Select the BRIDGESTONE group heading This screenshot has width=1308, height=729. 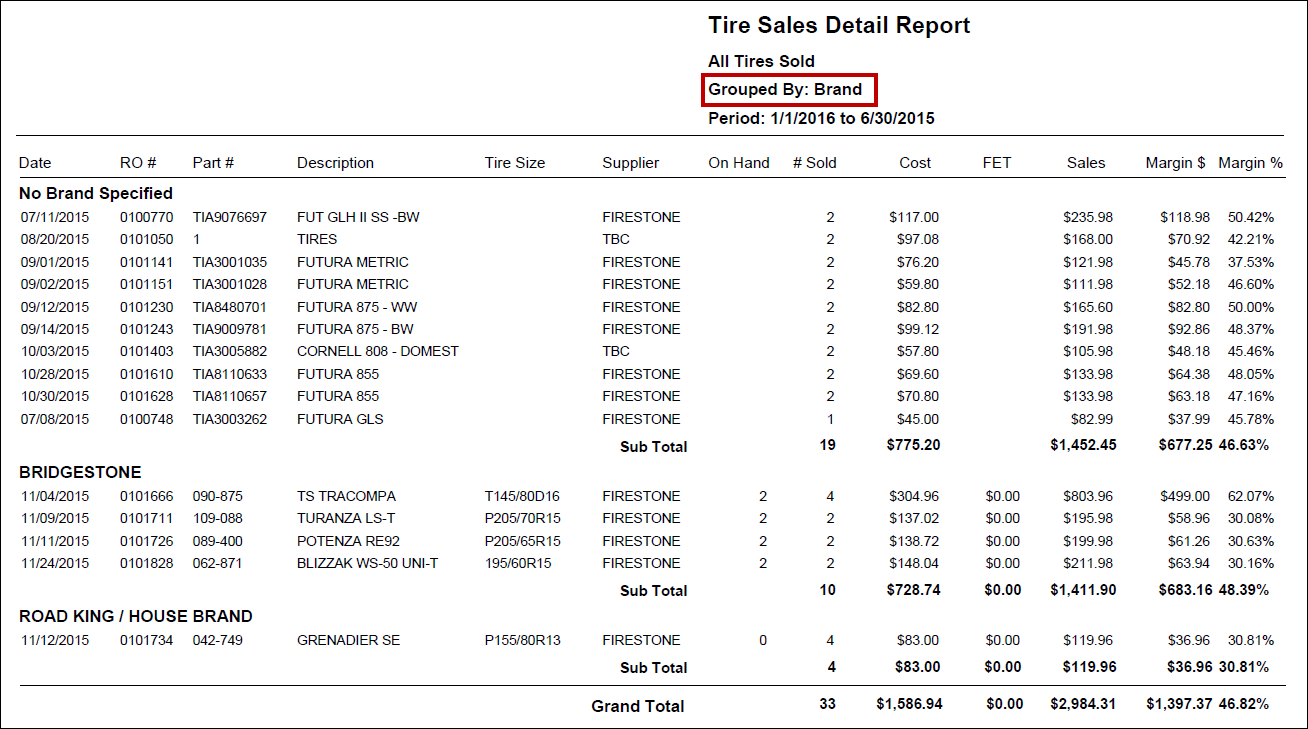click(x=80, y=472)
